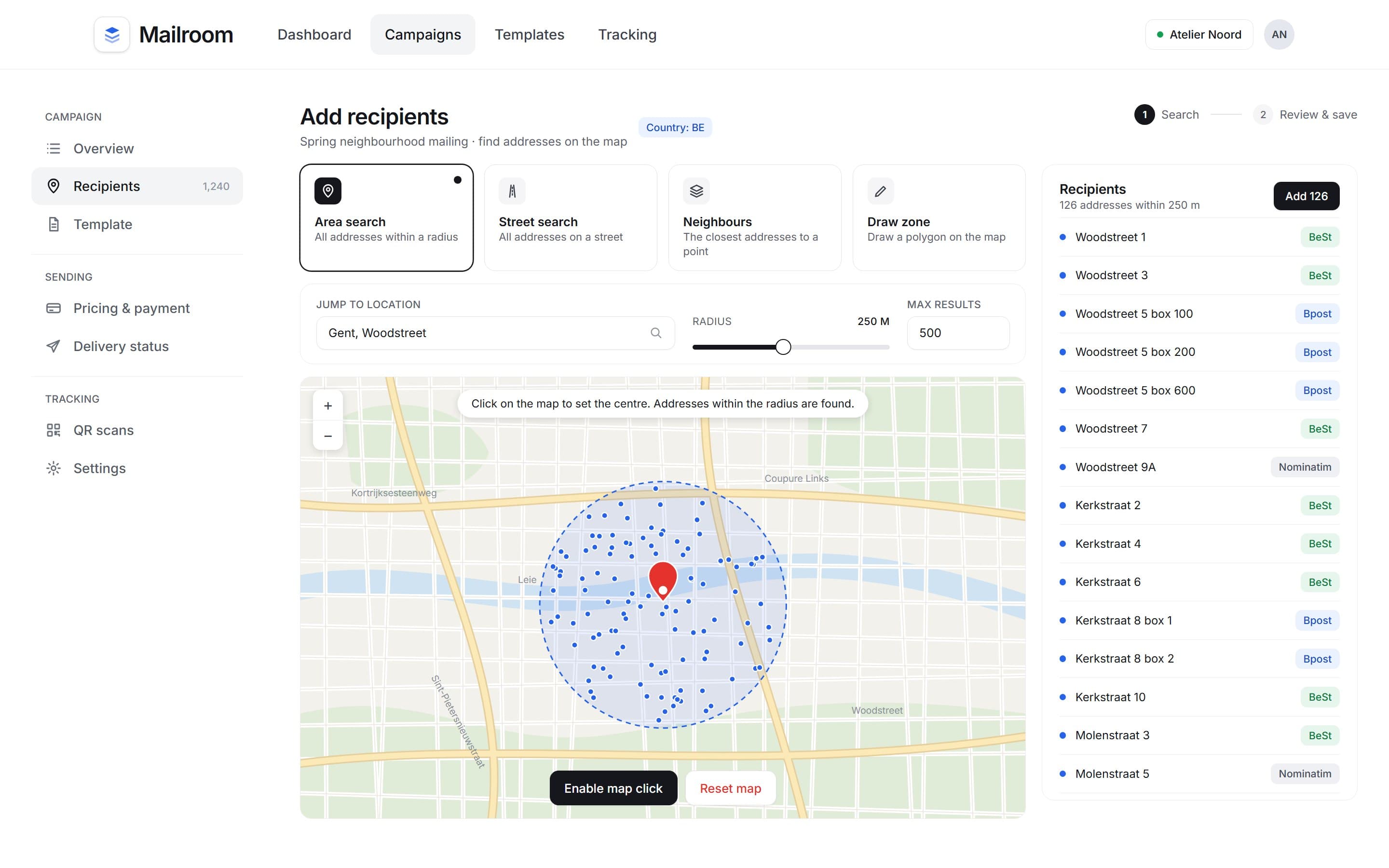1389x868 pixels.
Task: Click the Bpost tag on Woodstreet 5 box 600
Action: (x=1317, y=391)
